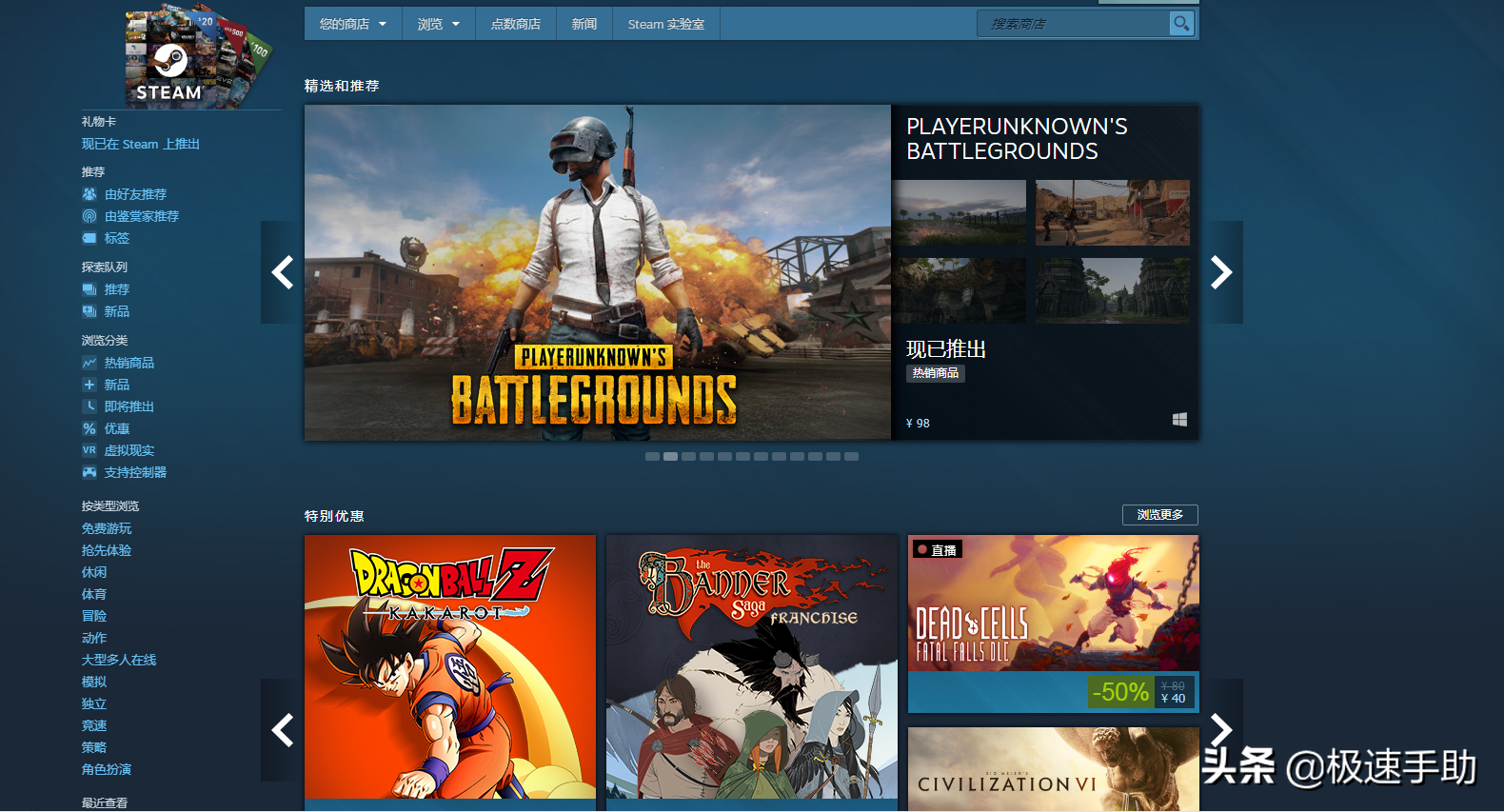Browse the 竞速 genre
Viewport: 1504px width, 812px height.
pos(94,725)
